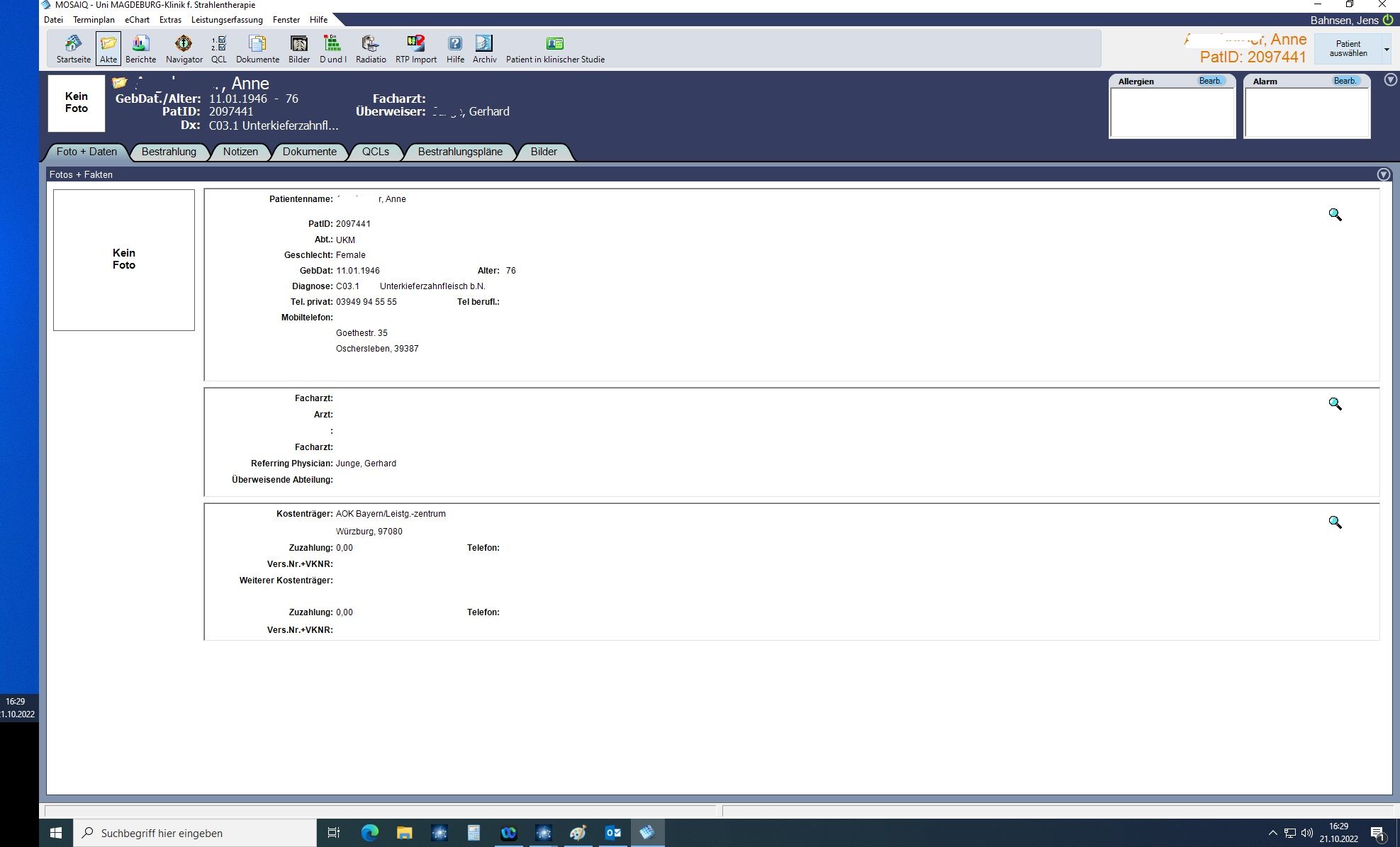The width and height of the screenshot is (1400, 847).
Task: Open the Startseite home icon
Action: click(x=73, y=48)
